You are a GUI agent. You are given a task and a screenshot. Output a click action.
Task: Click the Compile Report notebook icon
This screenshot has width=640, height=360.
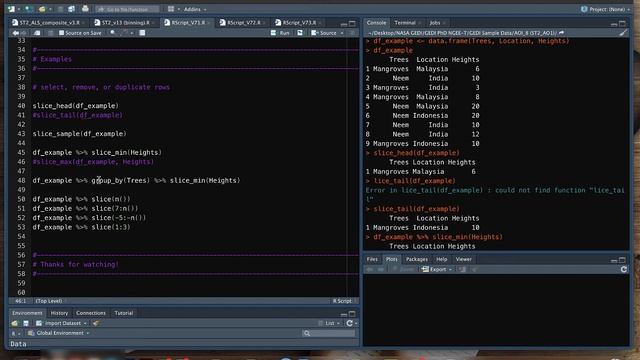click(x=142, y=33)
